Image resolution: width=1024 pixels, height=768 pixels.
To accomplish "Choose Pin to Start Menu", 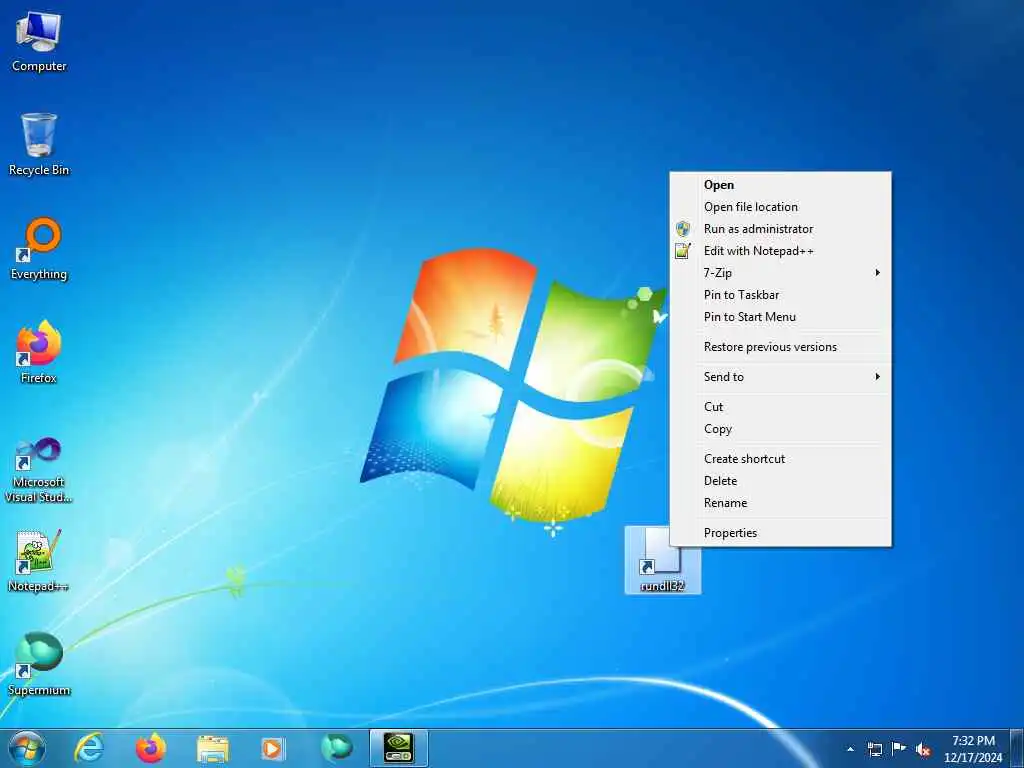I will pyautogui.click(x=780, y=317).
